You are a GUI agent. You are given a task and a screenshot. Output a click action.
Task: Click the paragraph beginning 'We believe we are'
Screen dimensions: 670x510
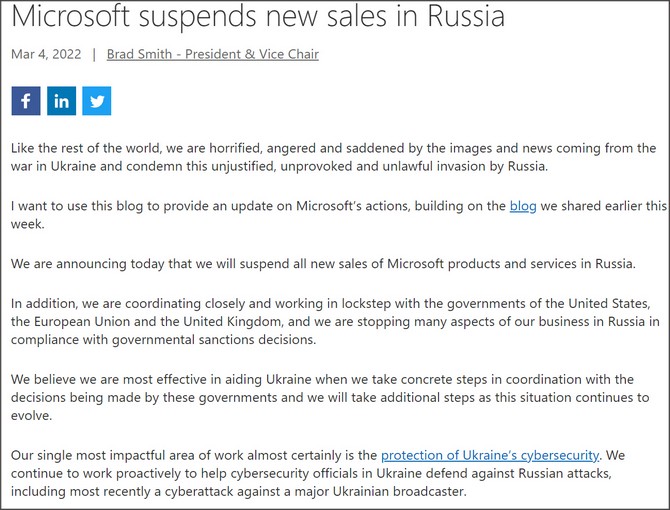coord(330,397)
